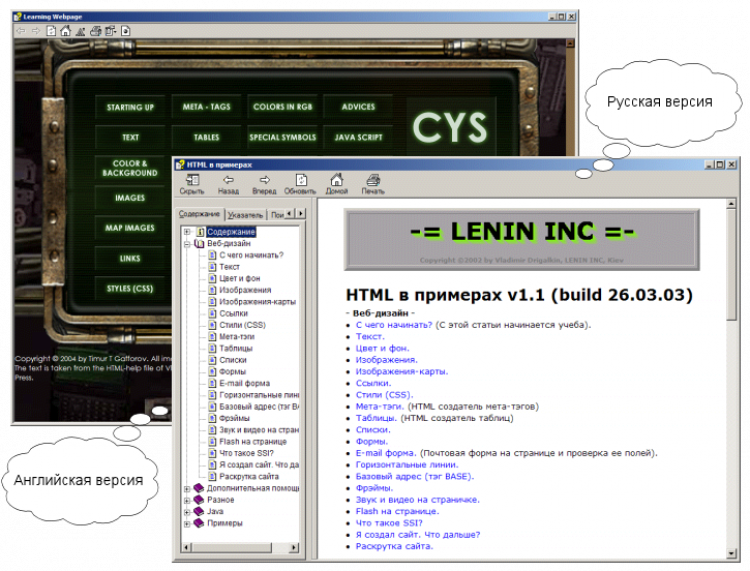
Task: Click the page icon beside Фрэймы tree item
Action: pos(212,418)
